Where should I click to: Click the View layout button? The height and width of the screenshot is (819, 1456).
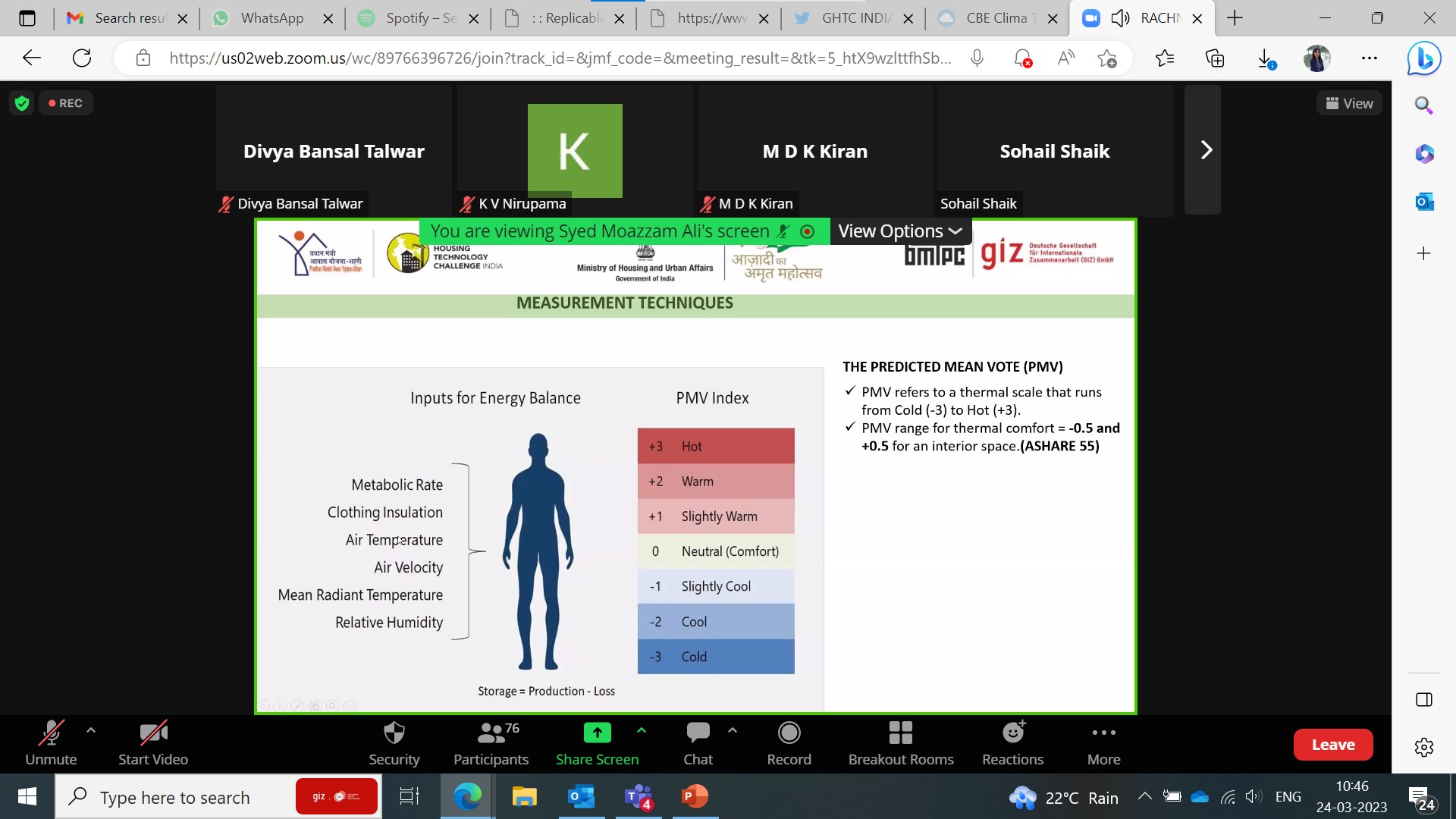[x=1349, y=103]
